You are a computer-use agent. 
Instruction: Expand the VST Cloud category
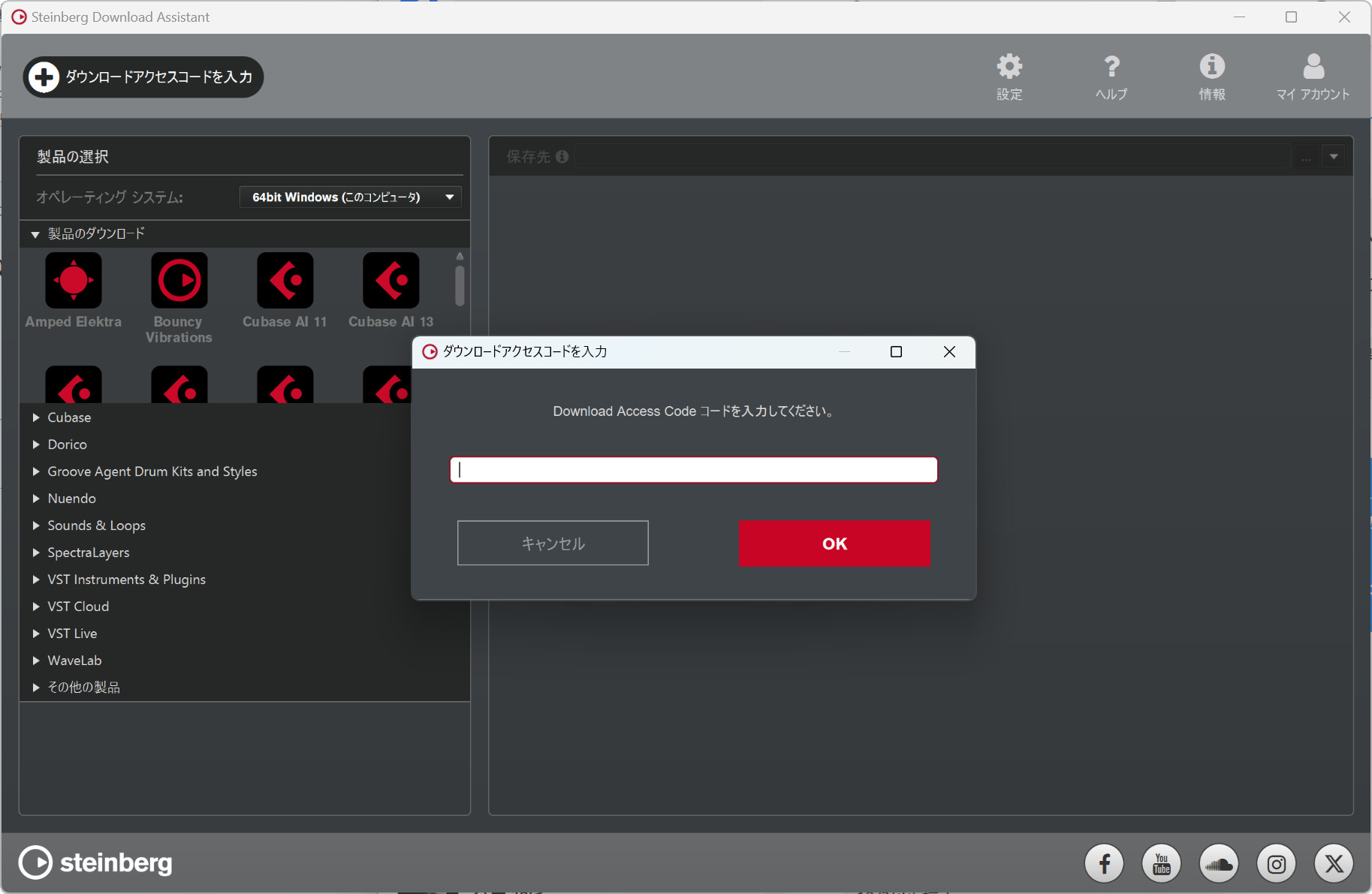(x=35, y=607)
